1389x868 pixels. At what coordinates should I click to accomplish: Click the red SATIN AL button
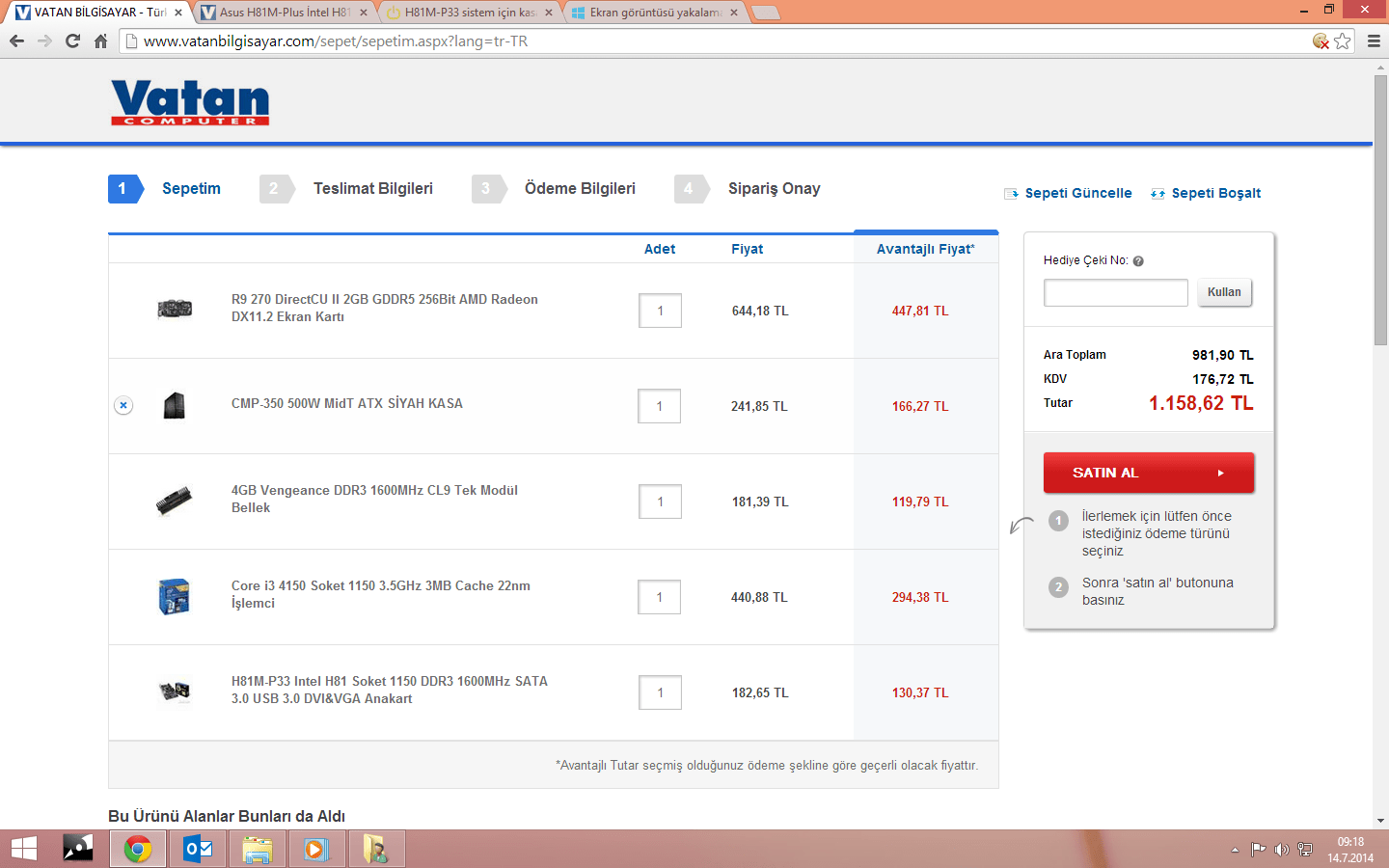click(1149, 473)
